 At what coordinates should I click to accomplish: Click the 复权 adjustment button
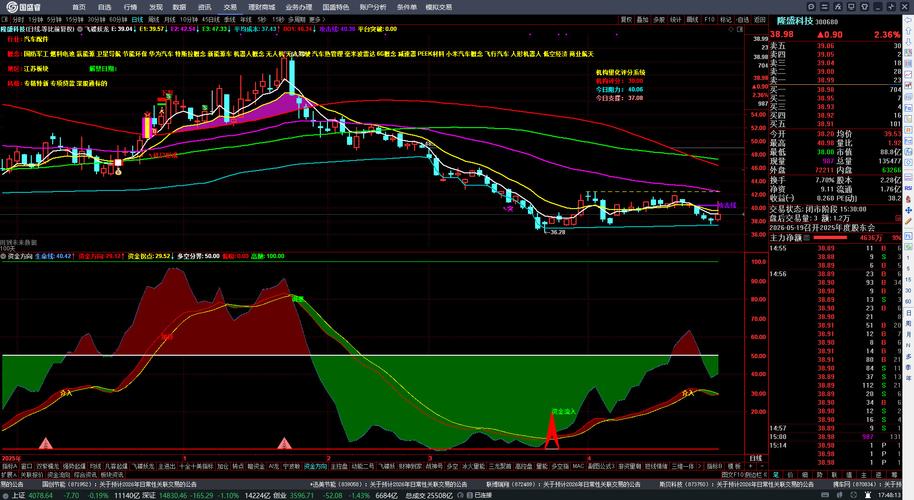626,19
